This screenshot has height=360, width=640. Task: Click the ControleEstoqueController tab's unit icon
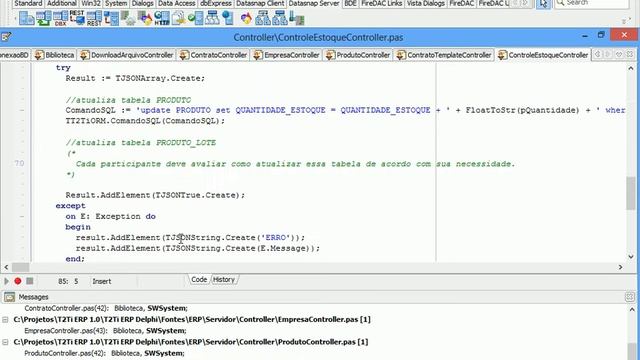[503, 55]
